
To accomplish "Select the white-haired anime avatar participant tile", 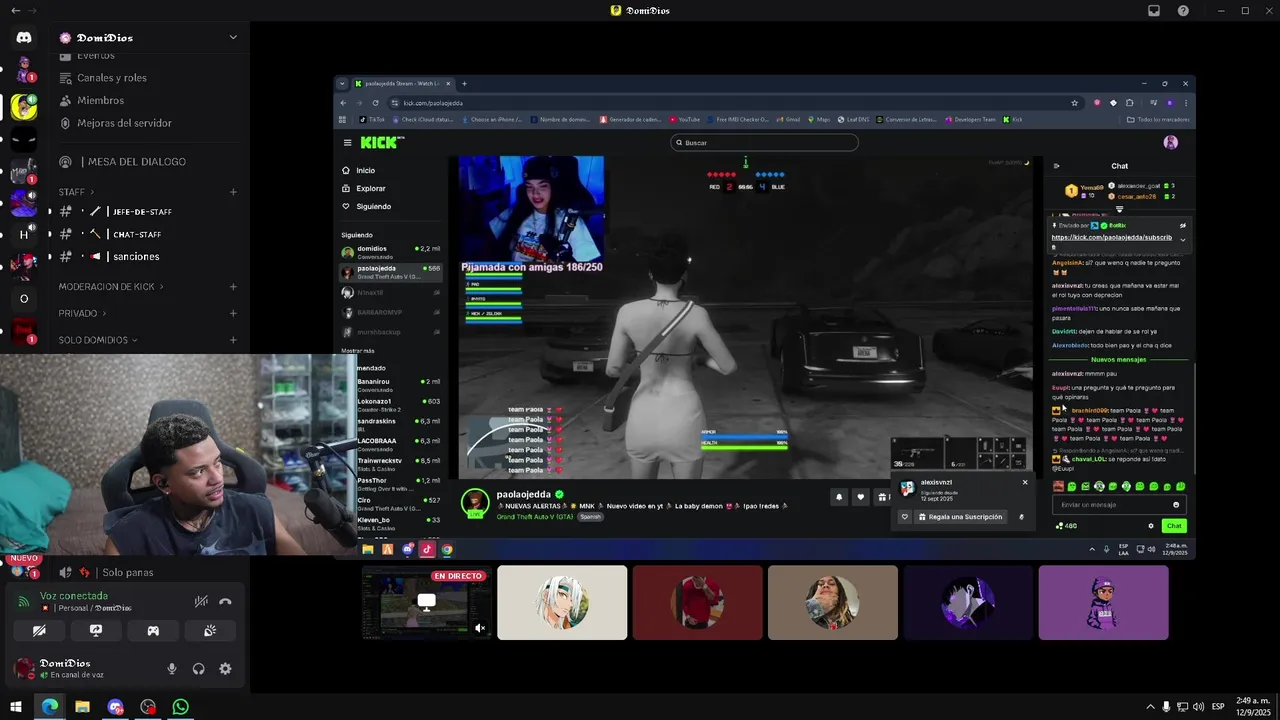I will pos(562,603).
